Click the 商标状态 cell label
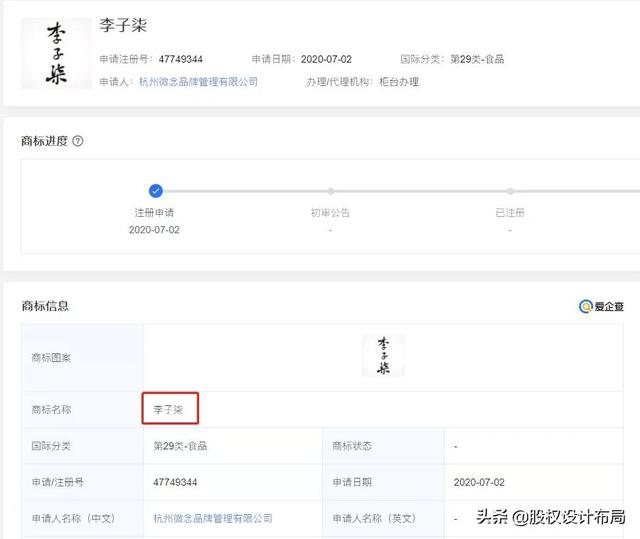Image resolution: width=640 pixels, height=539 pixels. pyautogui.click(x=352, y=446)
